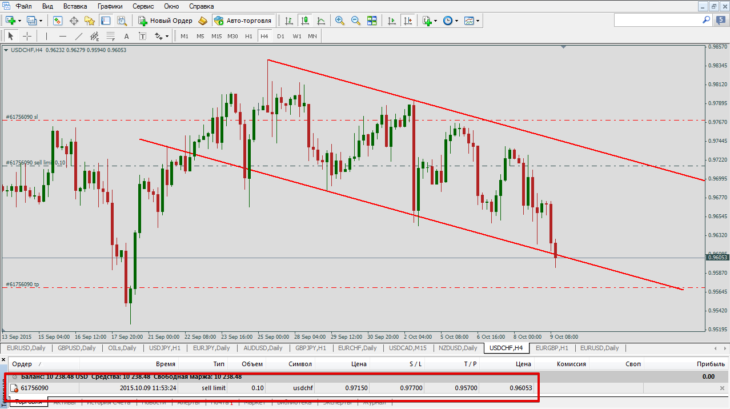This screenshot has width=730, height=409.
Task: Toggle the Авто-торговля button
Action: click(x=243, y=20)
